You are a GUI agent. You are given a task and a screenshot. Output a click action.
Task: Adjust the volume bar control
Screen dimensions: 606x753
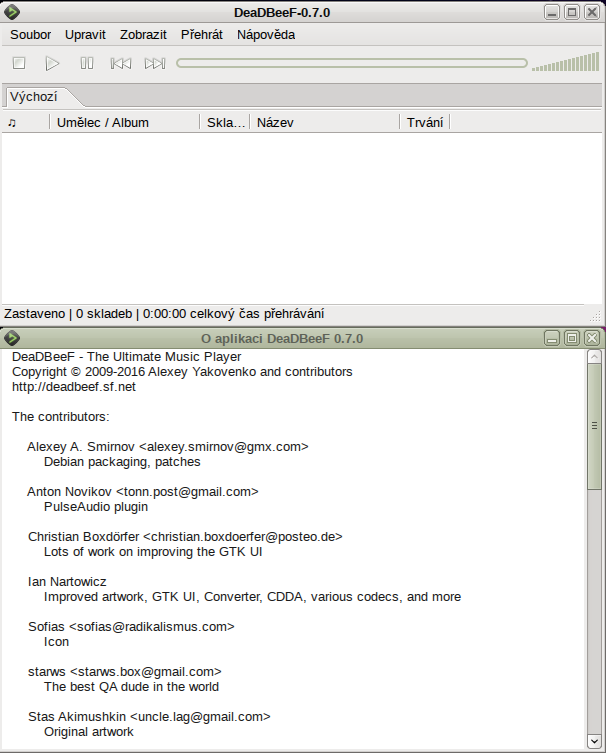click(x=565, y=61)
